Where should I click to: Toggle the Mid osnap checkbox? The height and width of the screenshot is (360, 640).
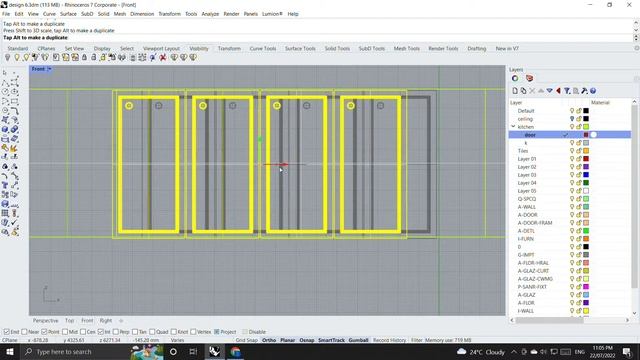pyautogui.click(x=65, y=332)
